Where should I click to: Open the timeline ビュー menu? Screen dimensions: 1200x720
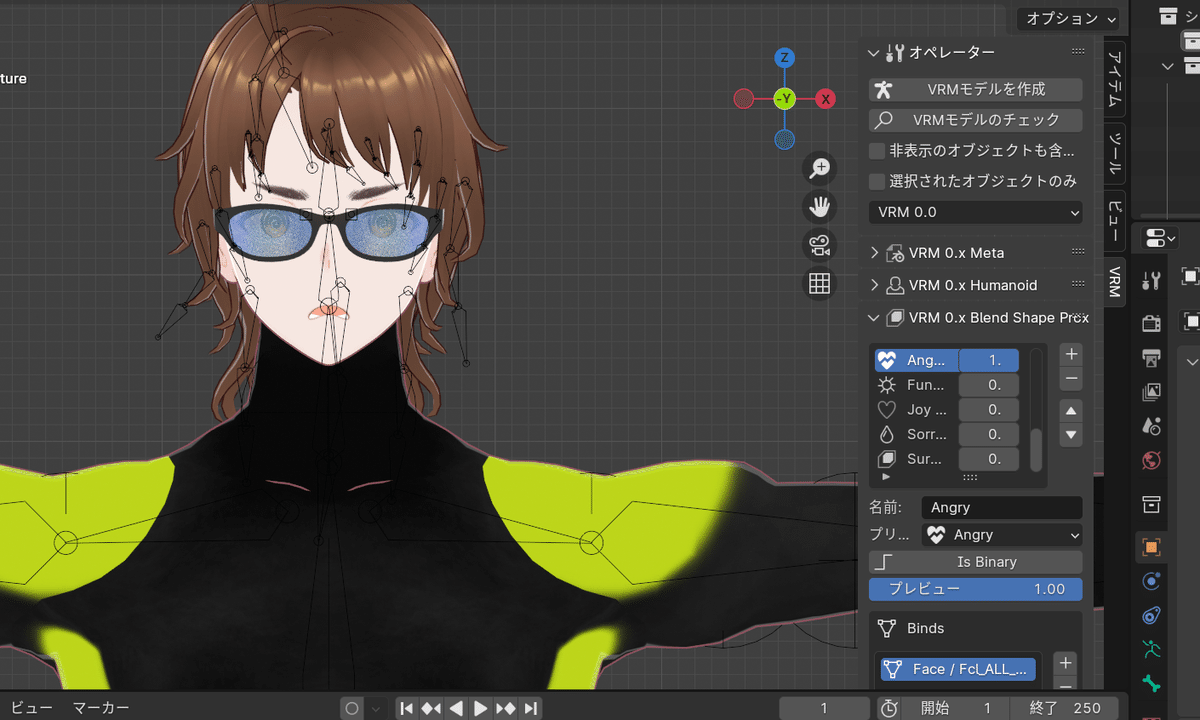point(32,708)
